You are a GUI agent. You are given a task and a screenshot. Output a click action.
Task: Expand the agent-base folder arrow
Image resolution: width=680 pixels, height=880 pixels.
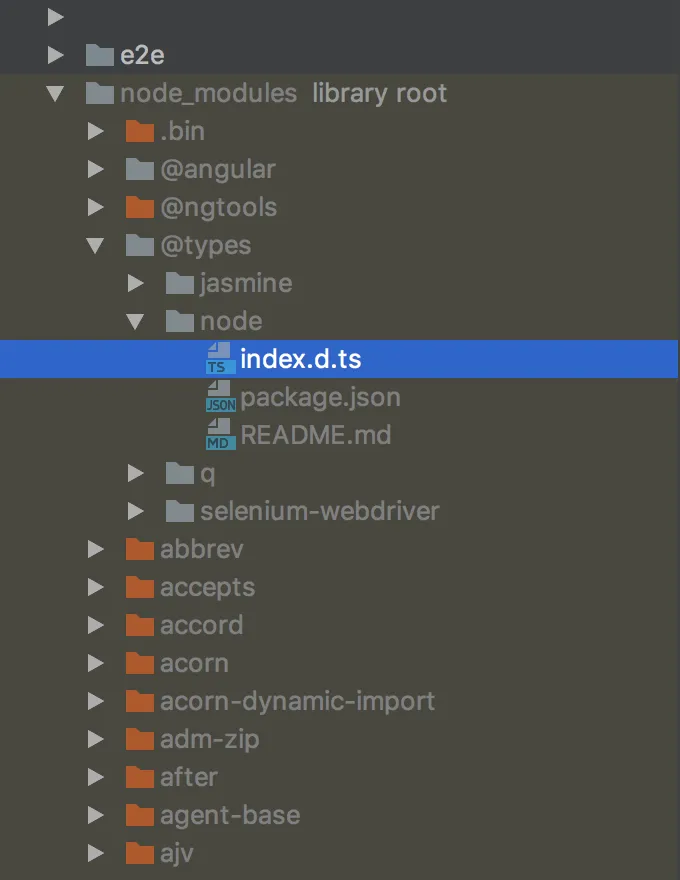tap(96, 815)
